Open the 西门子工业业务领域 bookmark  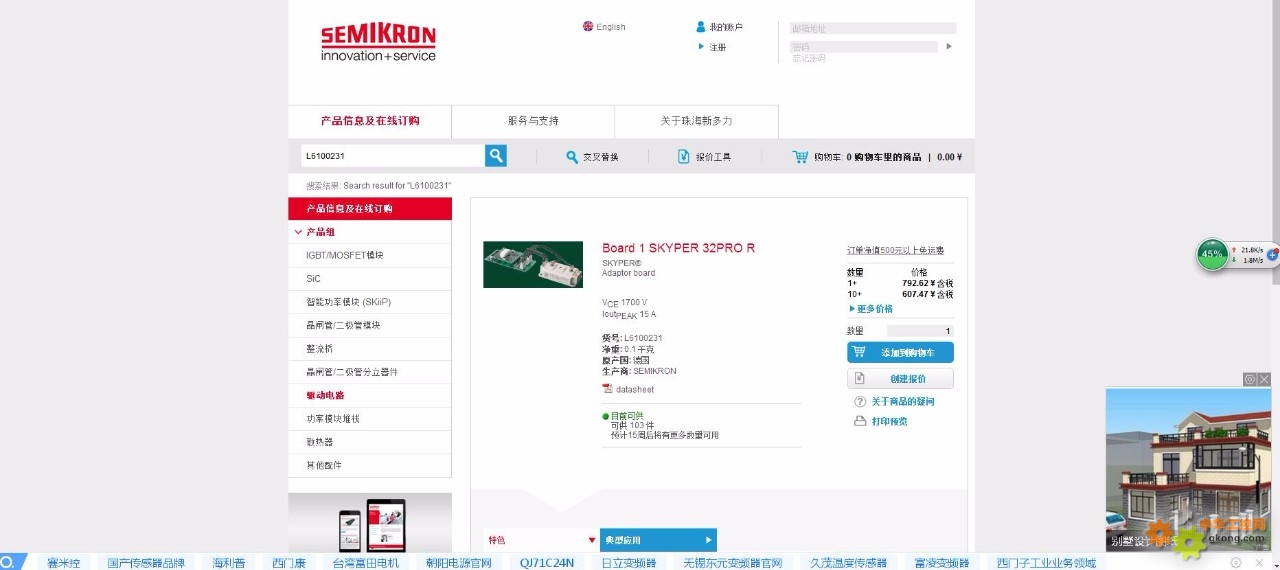click(x=1046, y=563)
